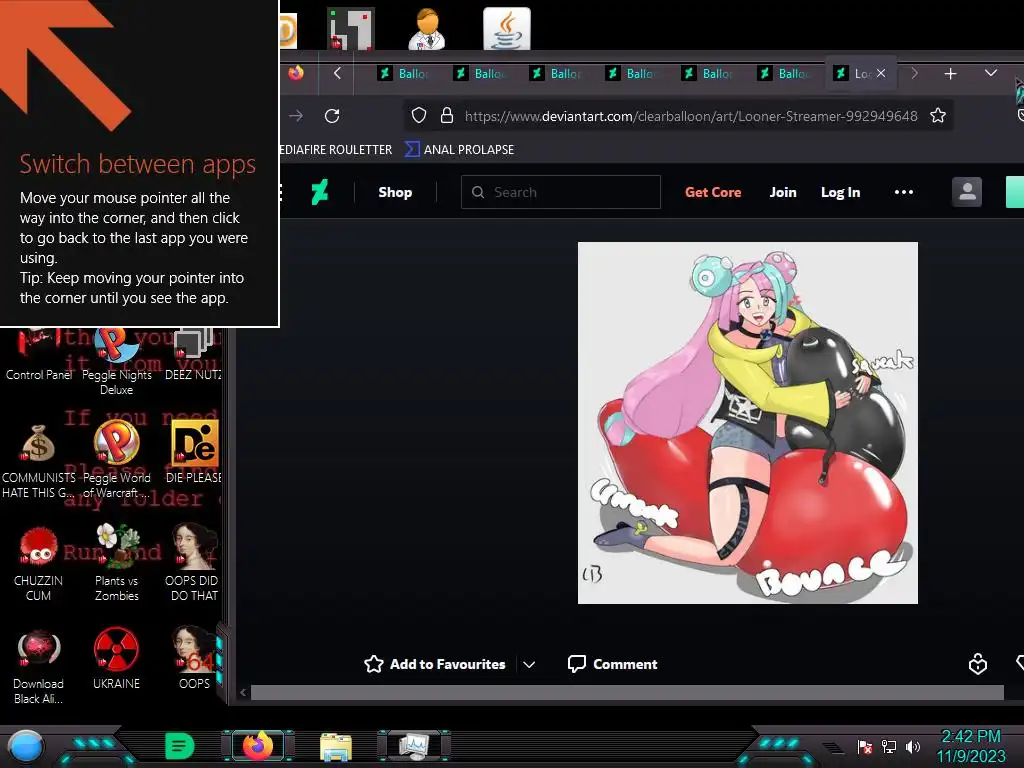Switch to the third Balloon tab

(x=555, y=74)
